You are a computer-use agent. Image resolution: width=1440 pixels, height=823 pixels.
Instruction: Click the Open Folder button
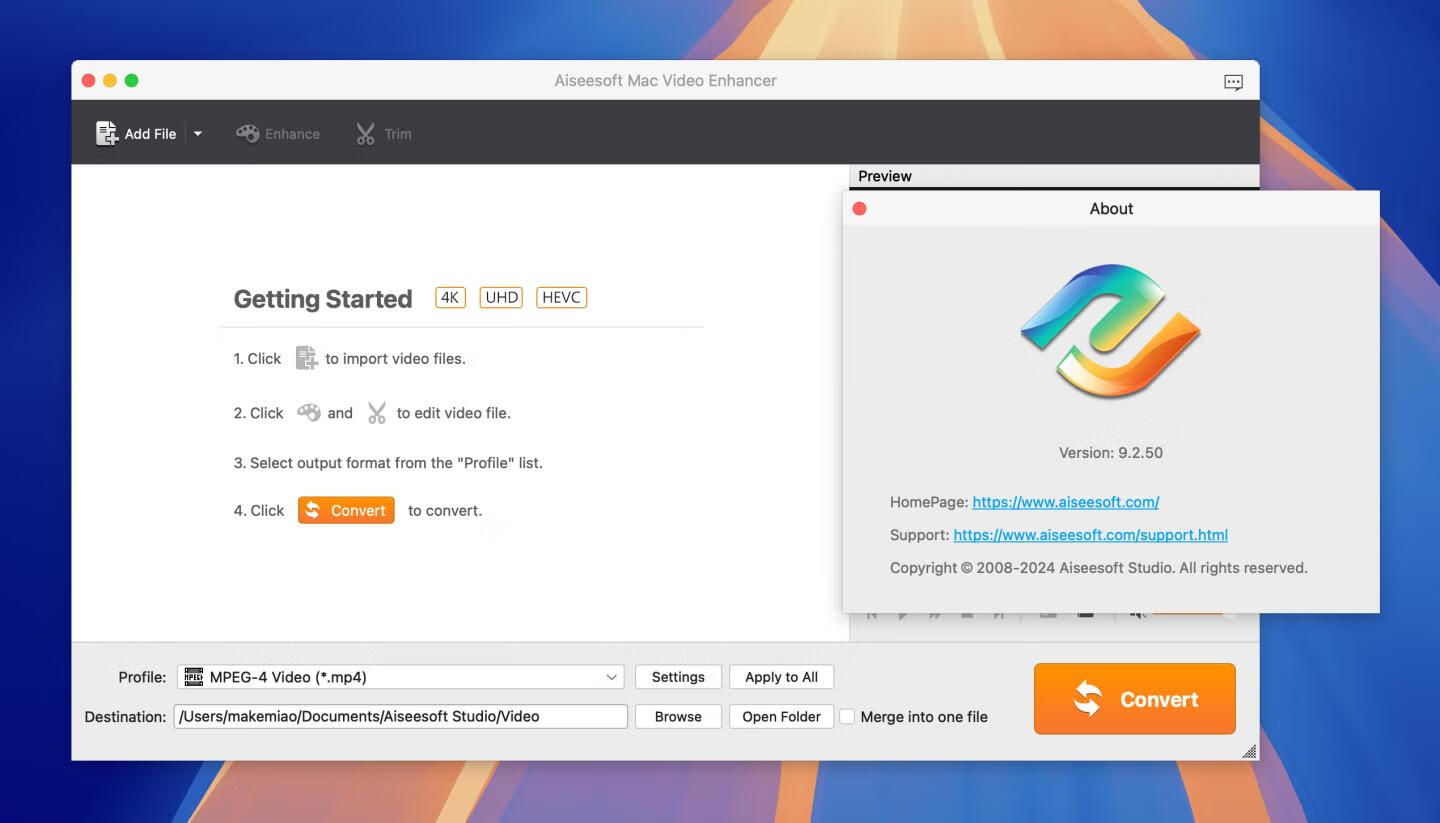[x=781, y=717]
